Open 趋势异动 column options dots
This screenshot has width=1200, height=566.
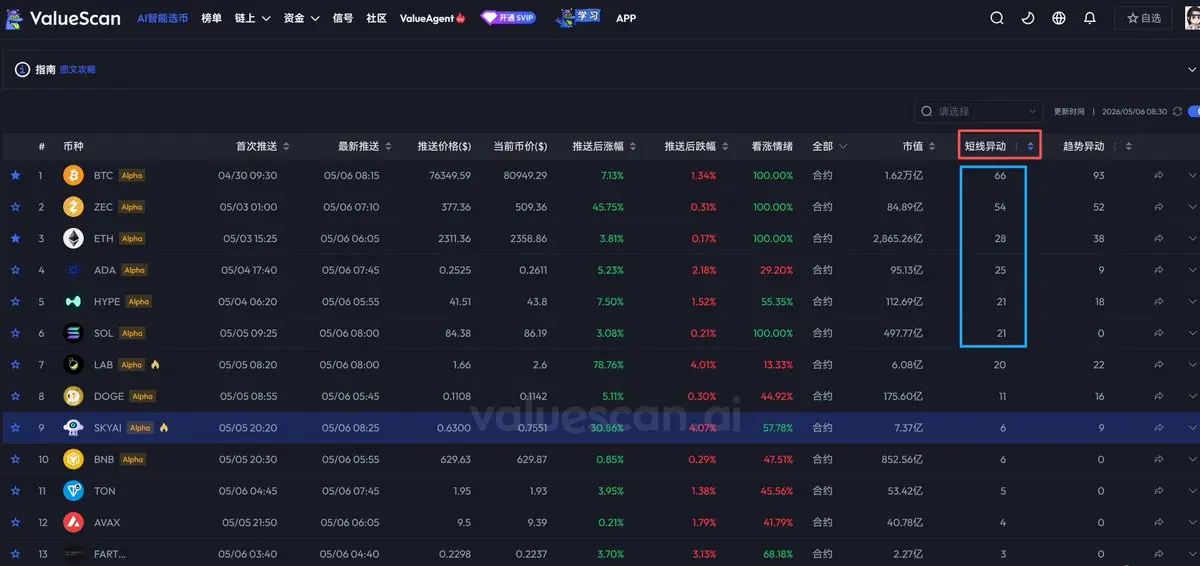pyautogui.click(x=1115, y=146)
